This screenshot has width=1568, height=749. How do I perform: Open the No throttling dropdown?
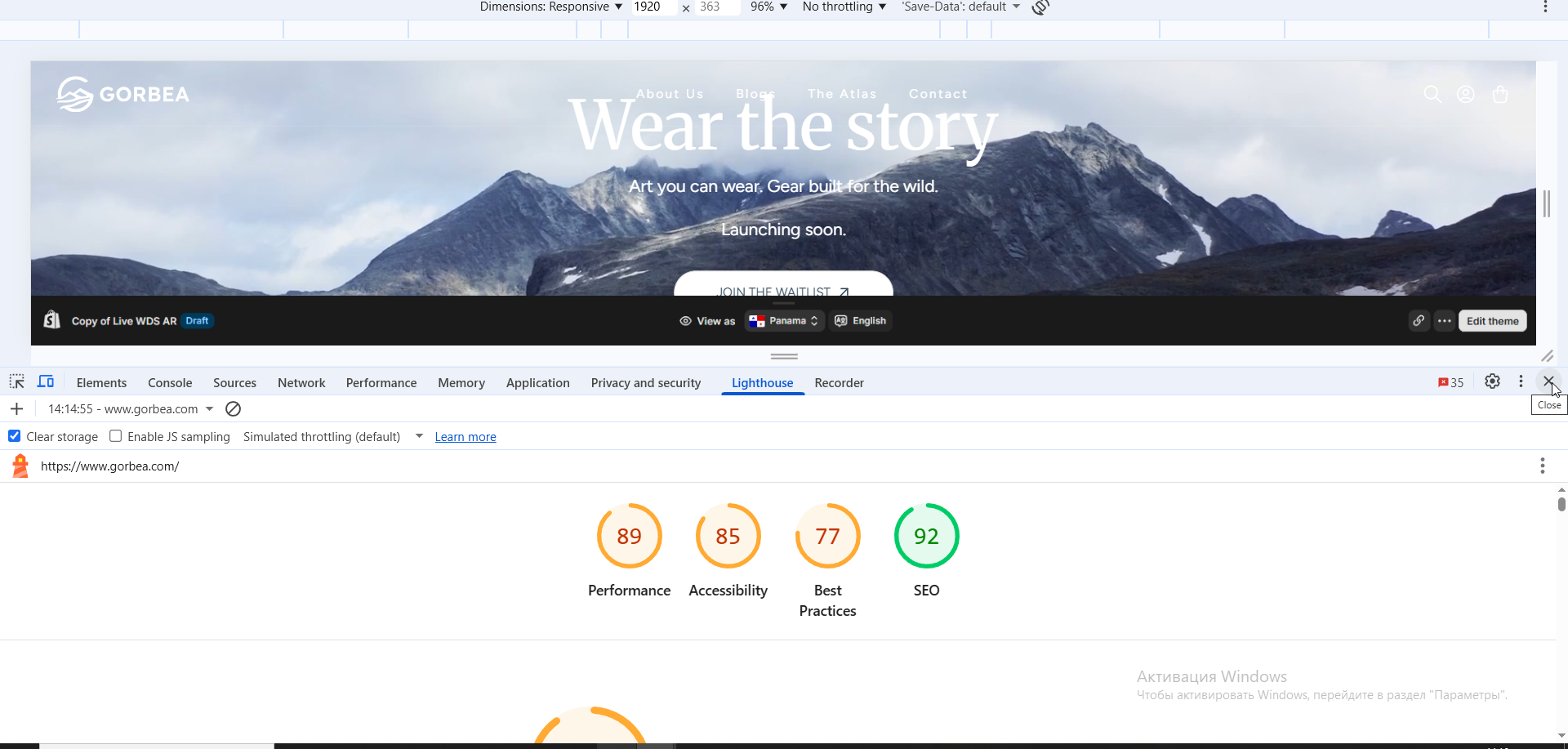point(844,7)
